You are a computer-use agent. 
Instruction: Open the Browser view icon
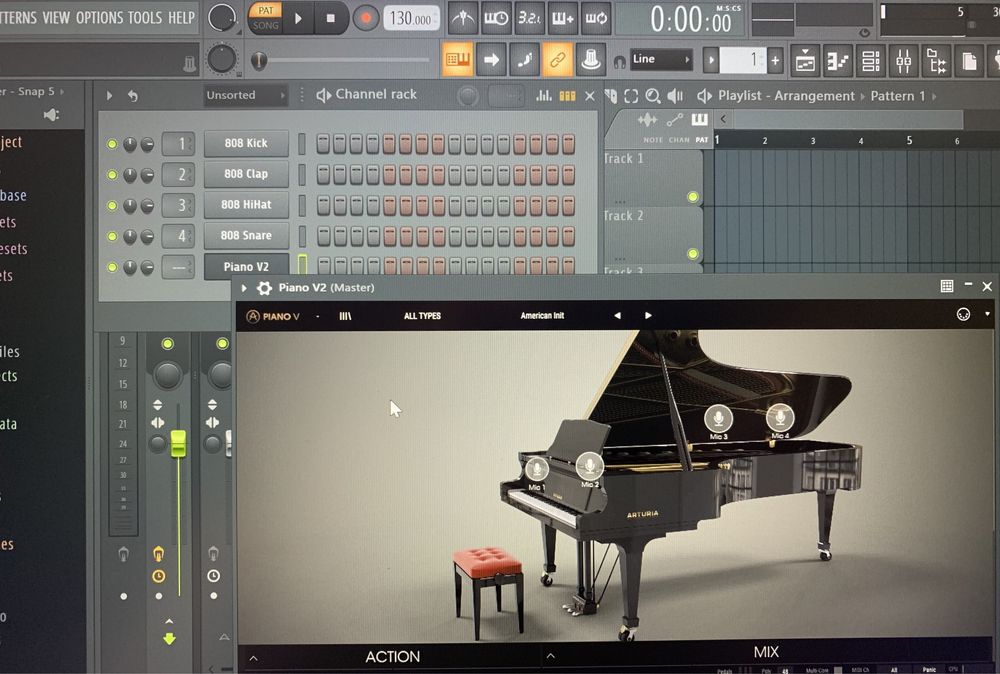tap(937, 61)
